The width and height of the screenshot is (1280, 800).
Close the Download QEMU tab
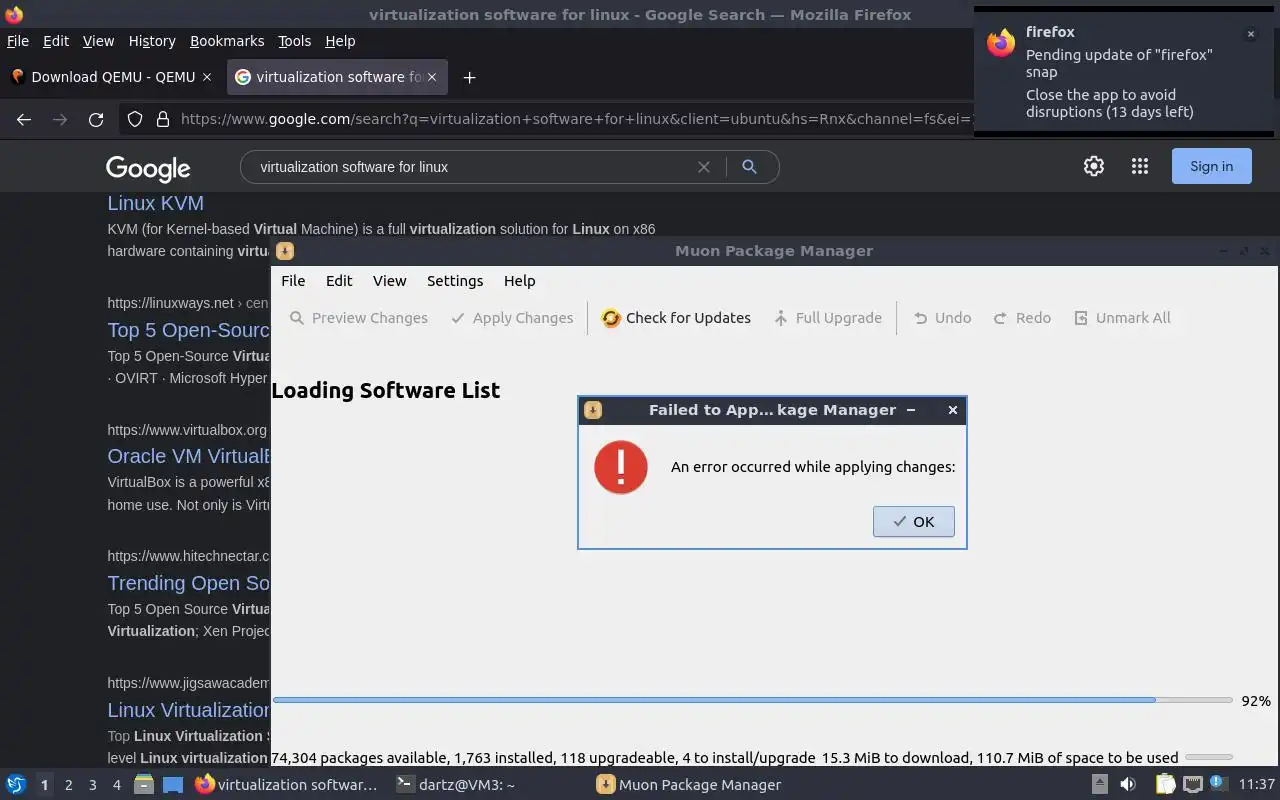(x=207, y=77)
